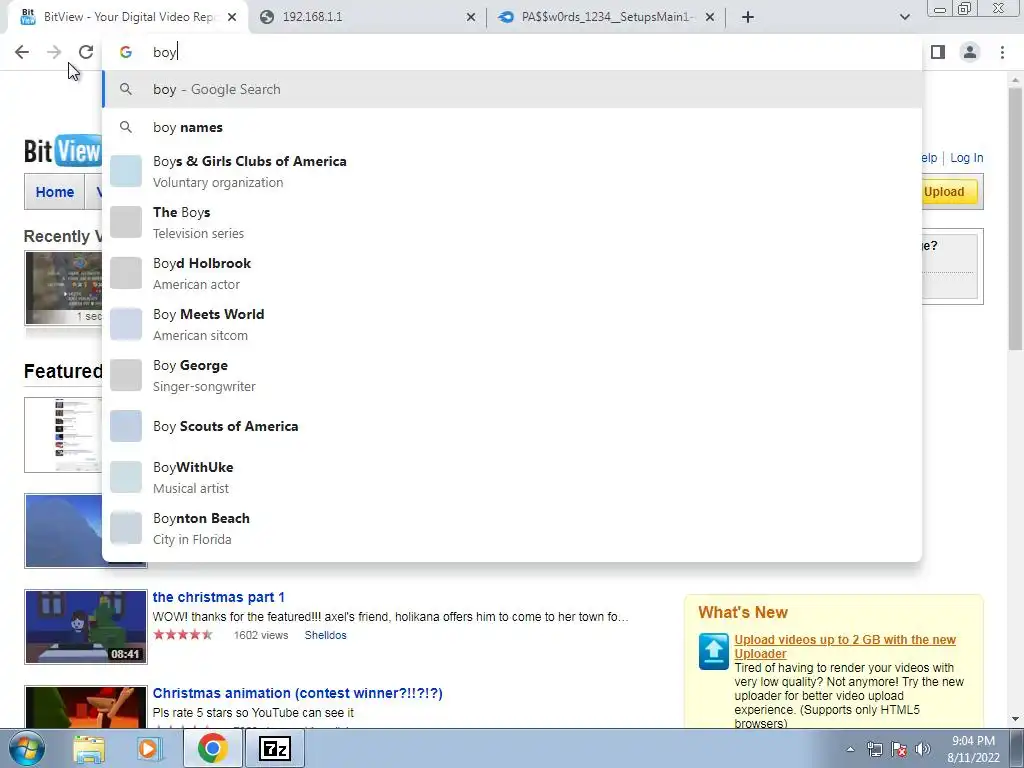
Task: Open Chrome three-dot menu
Action: pos(1002,52)
